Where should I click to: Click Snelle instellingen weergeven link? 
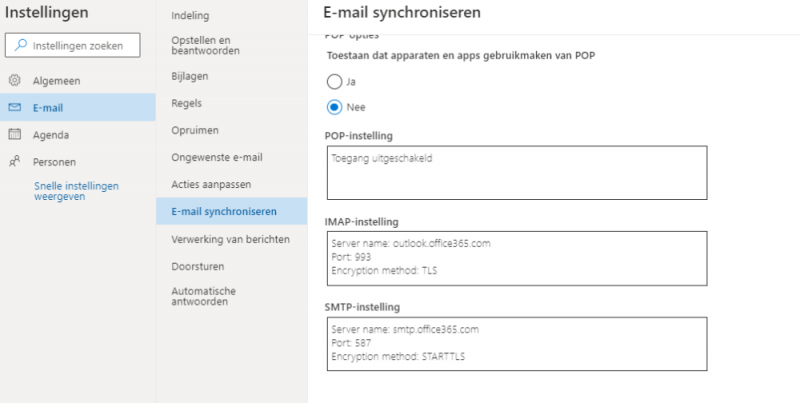click(x=77, y=190)
